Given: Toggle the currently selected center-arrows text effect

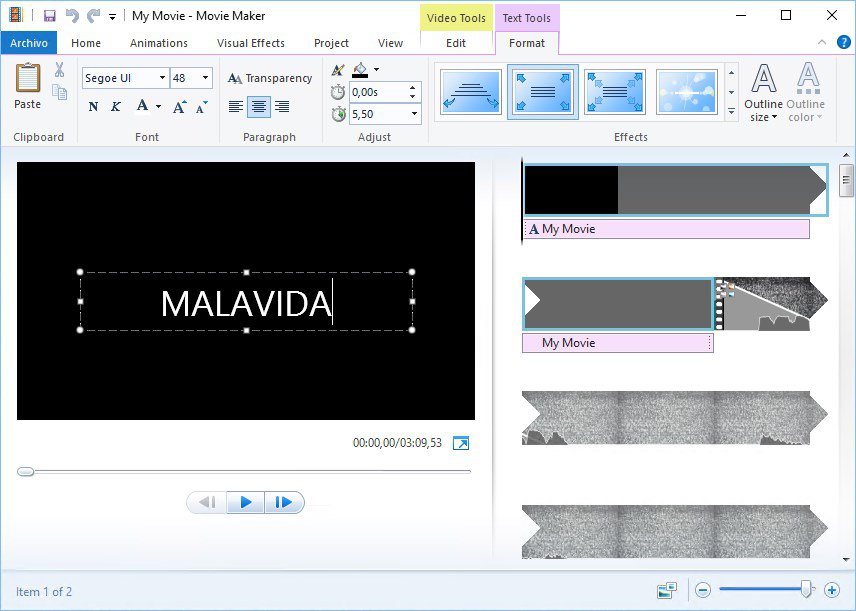Looking at the screenshot, I should click(x=542, y=92).
